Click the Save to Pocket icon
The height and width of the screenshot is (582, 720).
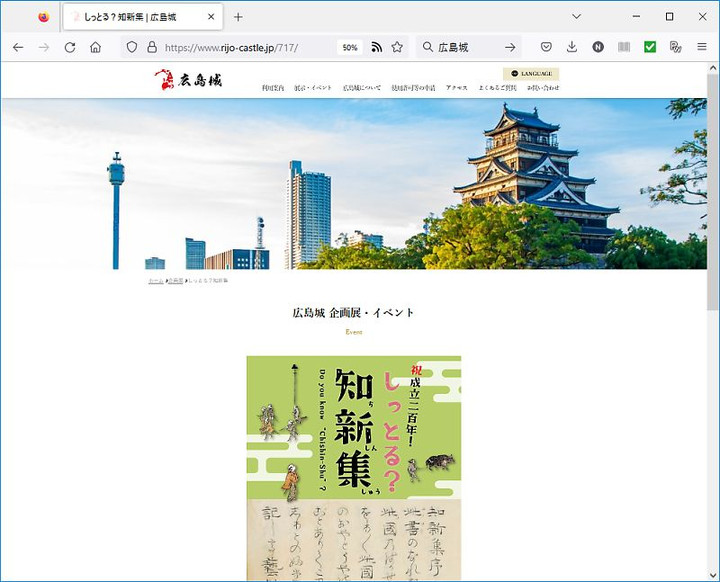[x=546, y=47]
